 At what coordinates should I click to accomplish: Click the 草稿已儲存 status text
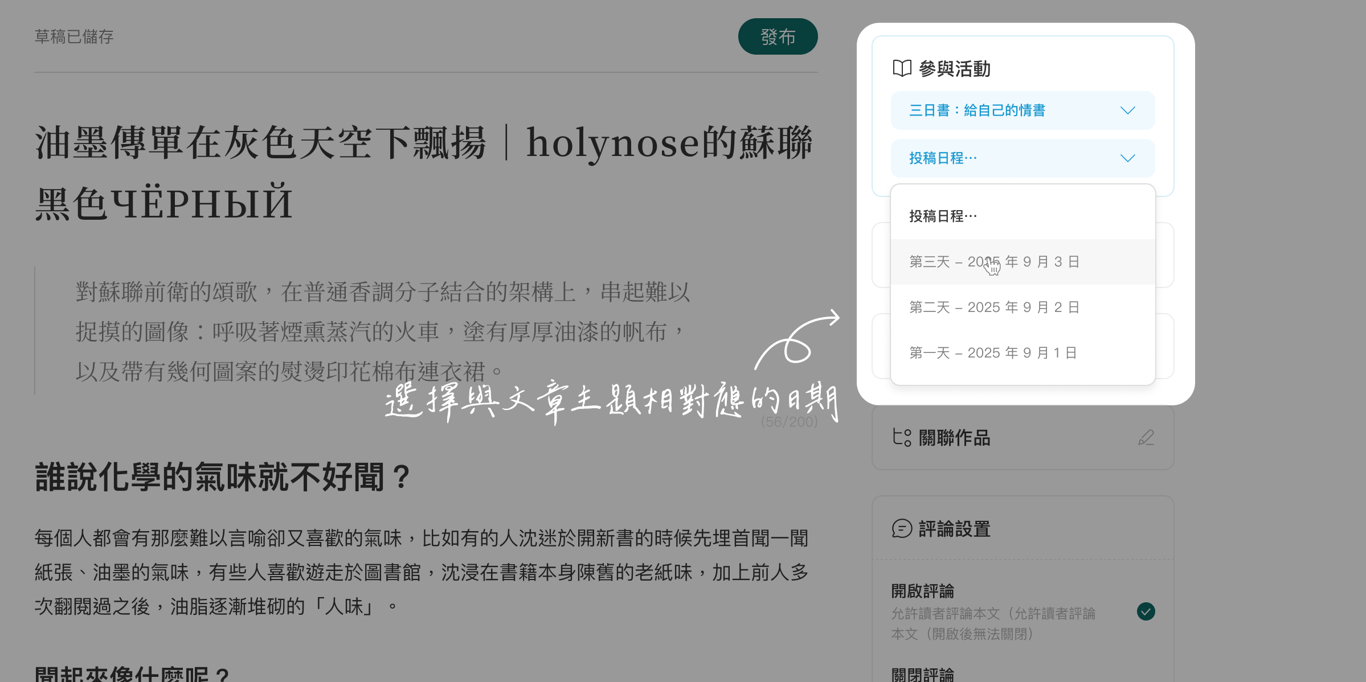(x=74, y=37)
